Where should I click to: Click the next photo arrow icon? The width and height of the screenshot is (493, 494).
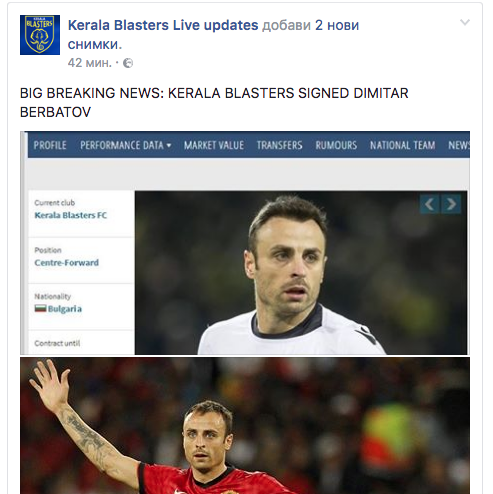click(451, 204)
